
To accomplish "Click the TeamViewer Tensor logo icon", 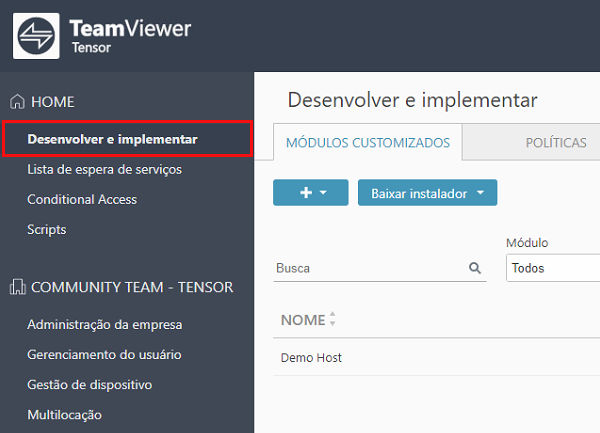I will coord(36,36).
